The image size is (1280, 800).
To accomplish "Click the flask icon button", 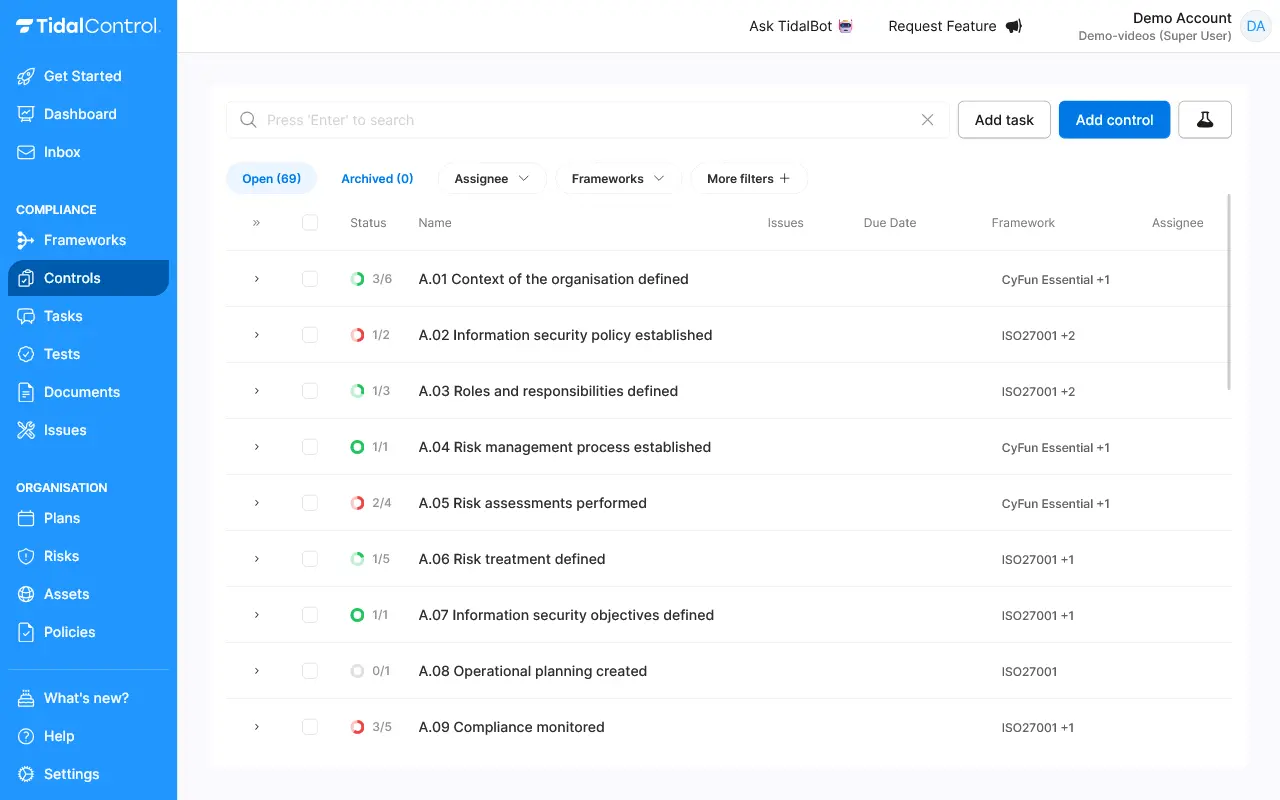I will [x=1205, y=120].
